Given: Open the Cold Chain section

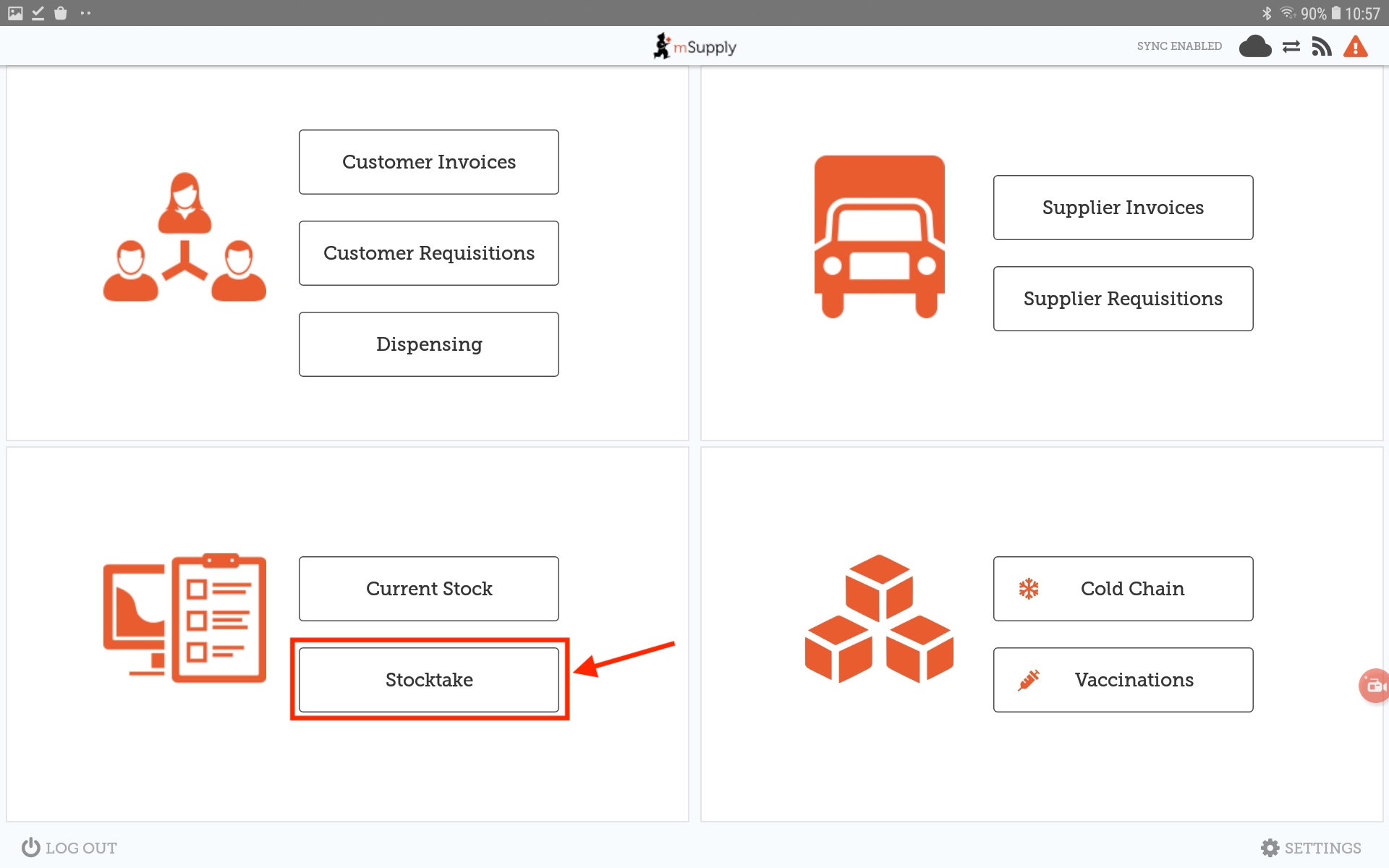Looking at the screenshot, I should (1123, 589).
